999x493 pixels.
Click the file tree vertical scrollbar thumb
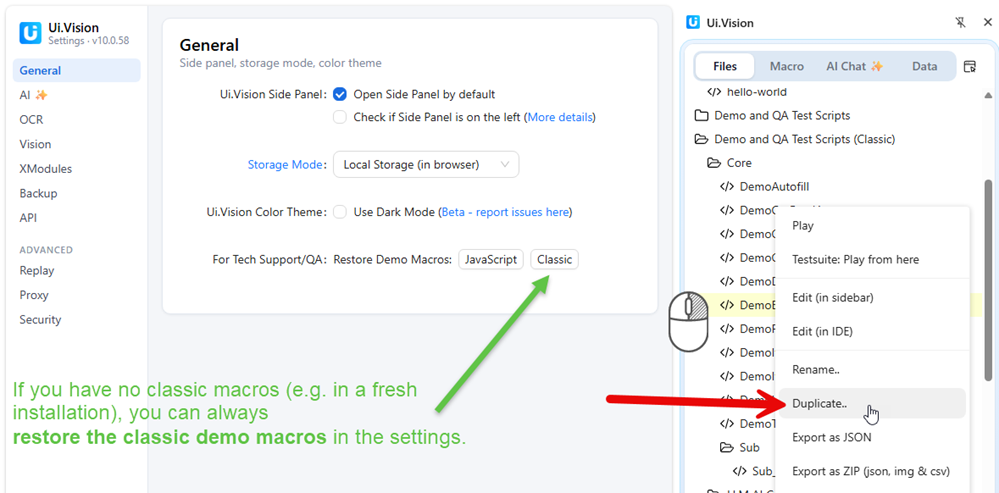(x=988, y=280)
